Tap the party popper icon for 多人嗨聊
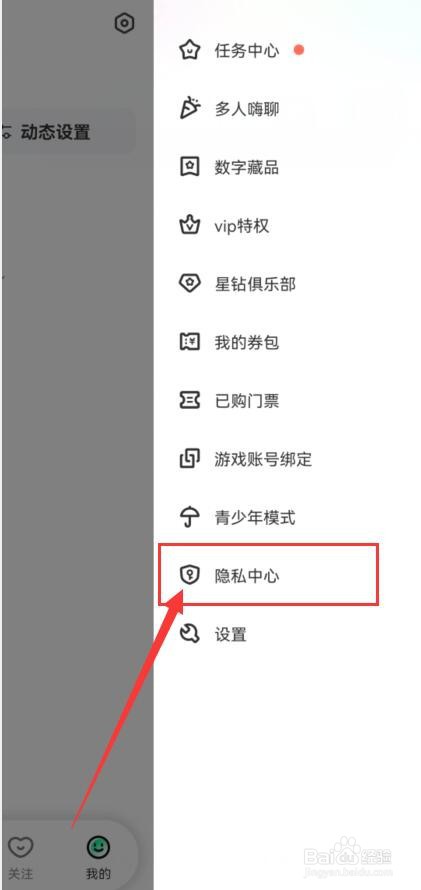 [189, 108]
